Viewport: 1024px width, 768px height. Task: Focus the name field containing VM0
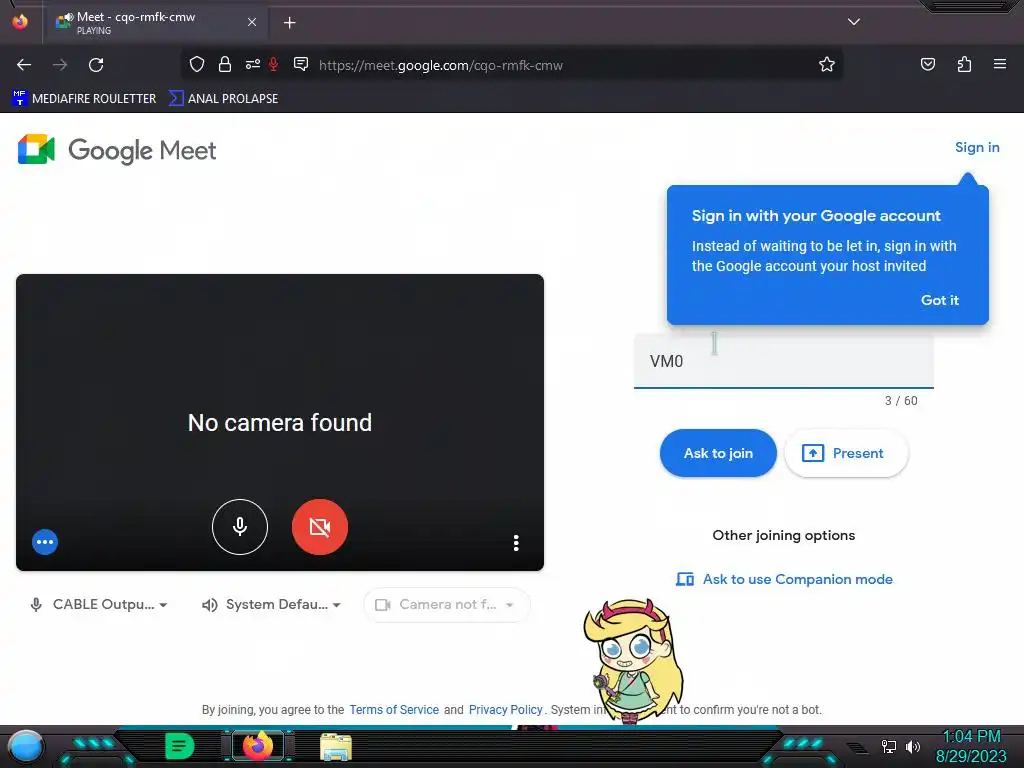tap(784, 361)
